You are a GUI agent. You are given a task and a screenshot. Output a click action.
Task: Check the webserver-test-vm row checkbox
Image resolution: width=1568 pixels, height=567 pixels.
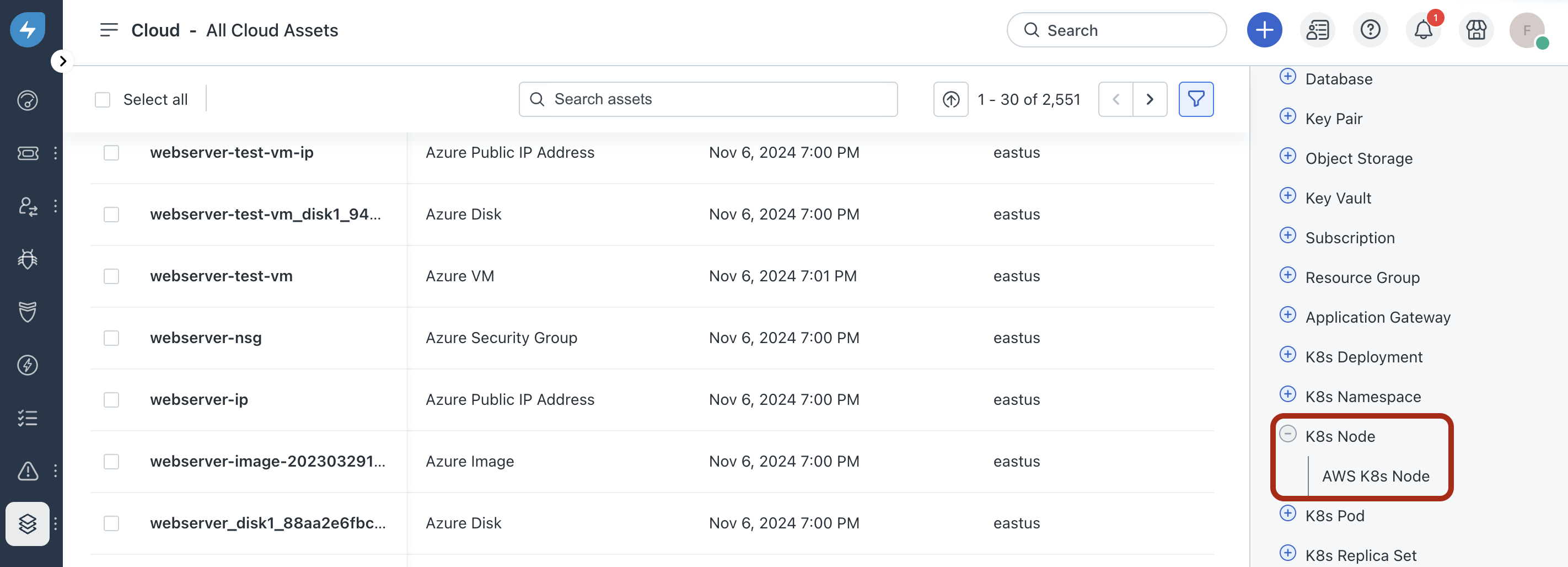point(111,276)
